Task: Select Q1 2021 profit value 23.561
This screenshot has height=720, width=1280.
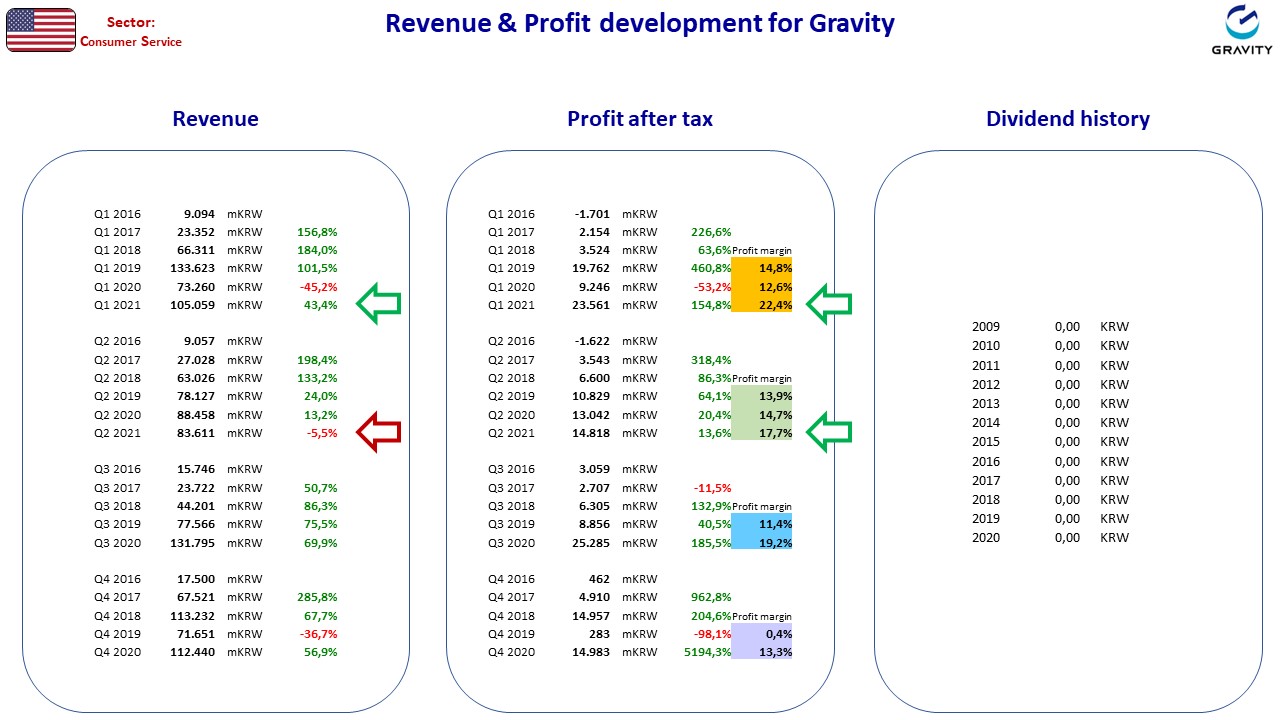Action: [x=591, y=305]
